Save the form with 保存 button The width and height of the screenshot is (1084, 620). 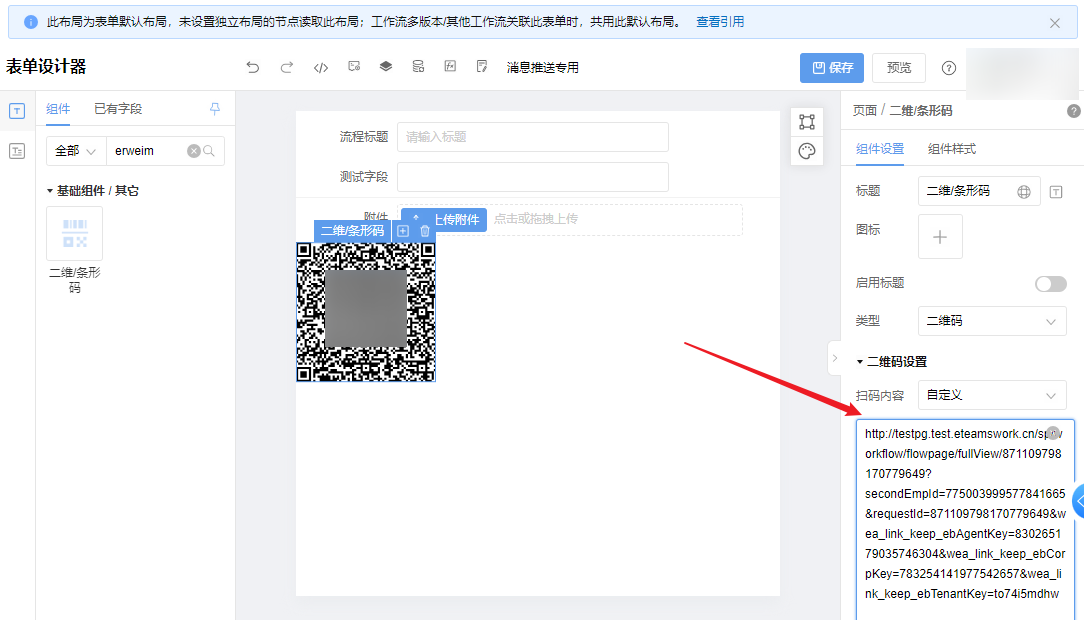pos(832,68)
